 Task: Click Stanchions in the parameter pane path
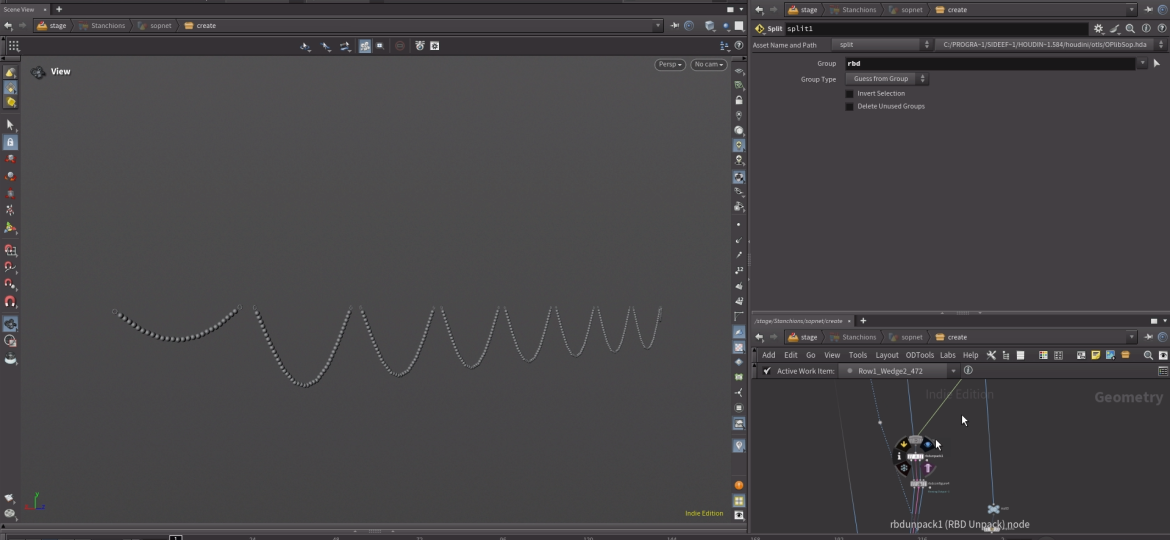tap(859, 10)
